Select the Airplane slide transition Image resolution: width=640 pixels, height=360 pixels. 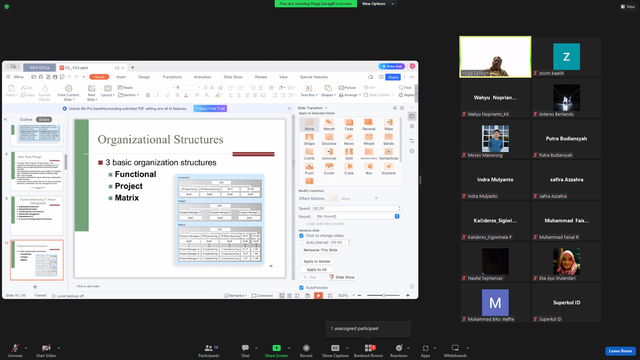[389, 169]
